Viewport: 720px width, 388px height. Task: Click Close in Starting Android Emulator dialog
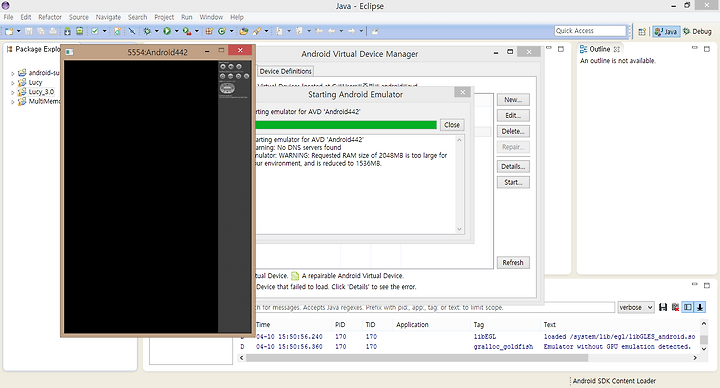(x=452, y=125)
